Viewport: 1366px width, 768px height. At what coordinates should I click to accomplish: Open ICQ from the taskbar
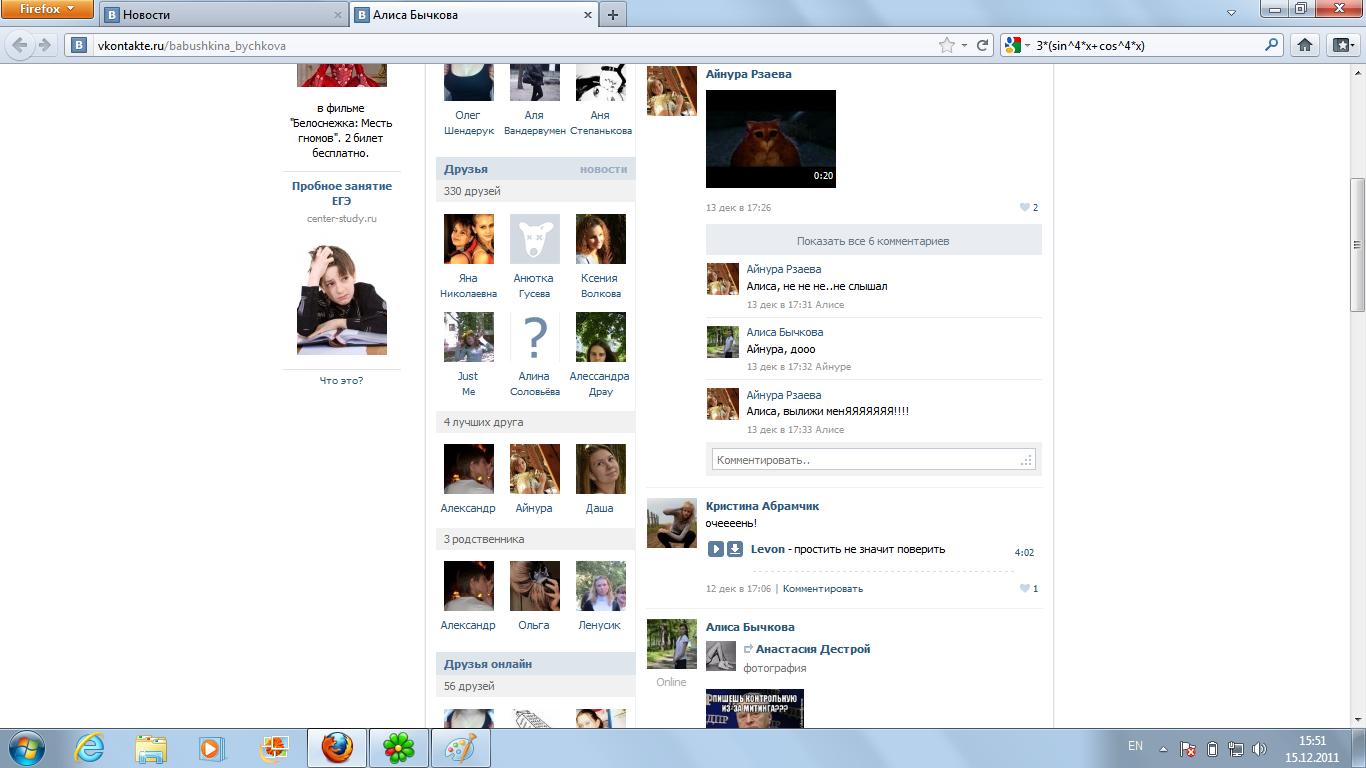pyautogui.click(x=399, y=747)
